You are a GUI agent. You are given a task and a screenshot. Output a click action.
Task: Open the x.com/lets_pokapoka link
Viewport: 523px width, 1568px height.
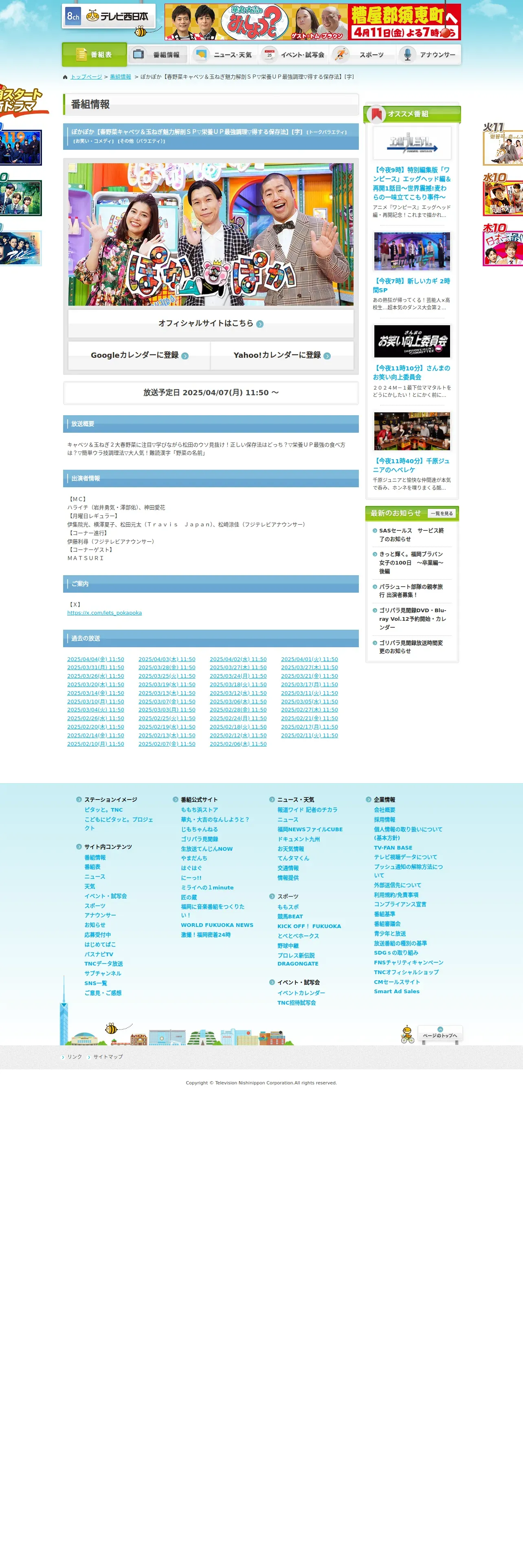click(104, 613)
